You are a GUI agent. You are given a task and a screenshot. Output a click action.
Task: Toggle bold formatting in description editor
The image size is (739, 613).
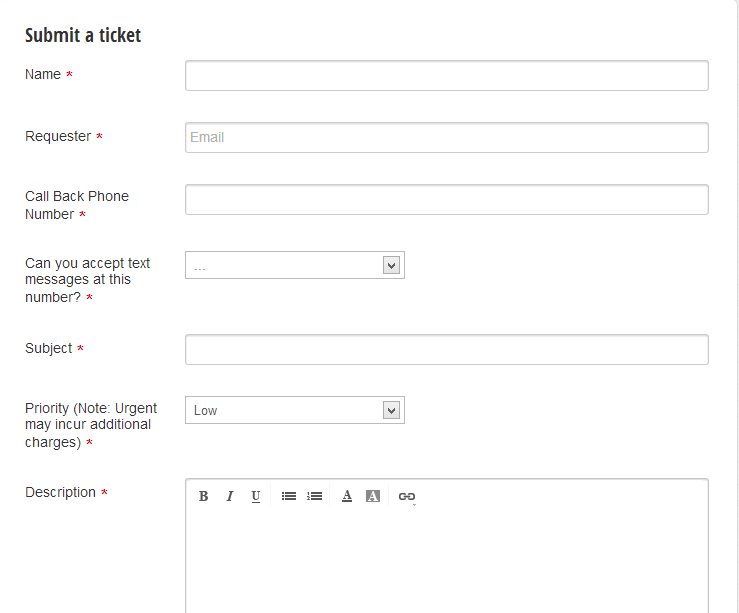203,496
